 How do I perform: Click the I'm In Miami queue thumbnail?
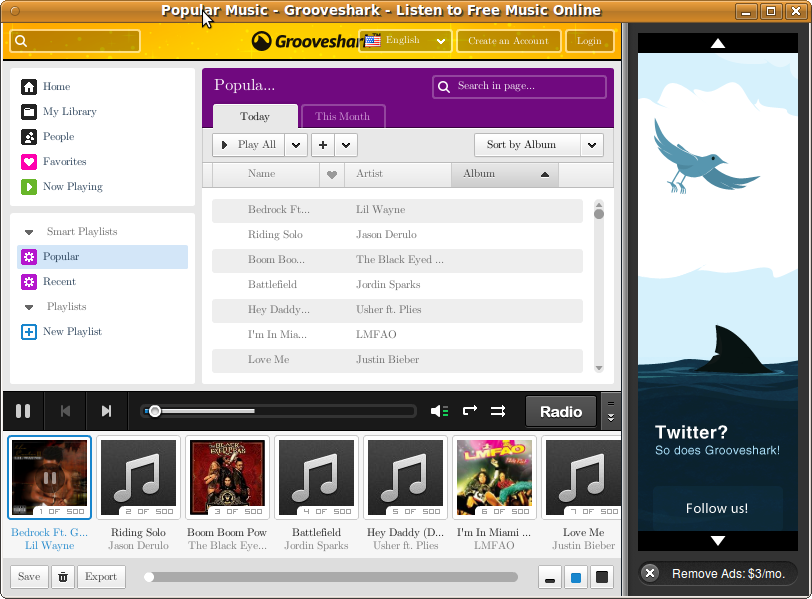pyautogui.click(x=495, y=477)
